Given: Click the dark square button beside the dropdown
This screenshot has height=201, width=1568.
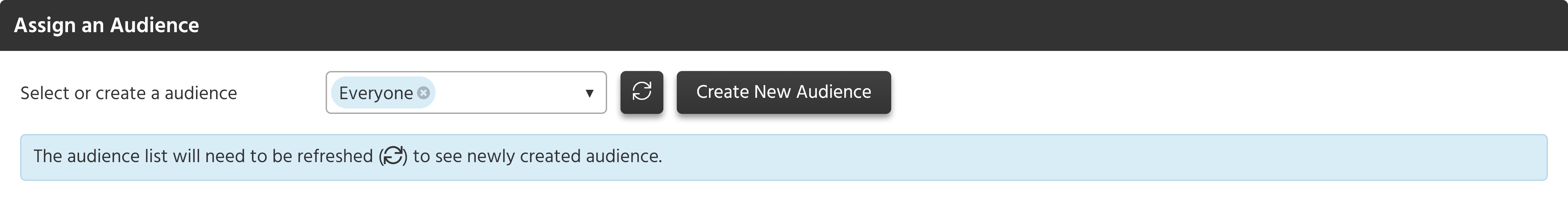Looking at the screenshot, I should click(642, 92).
